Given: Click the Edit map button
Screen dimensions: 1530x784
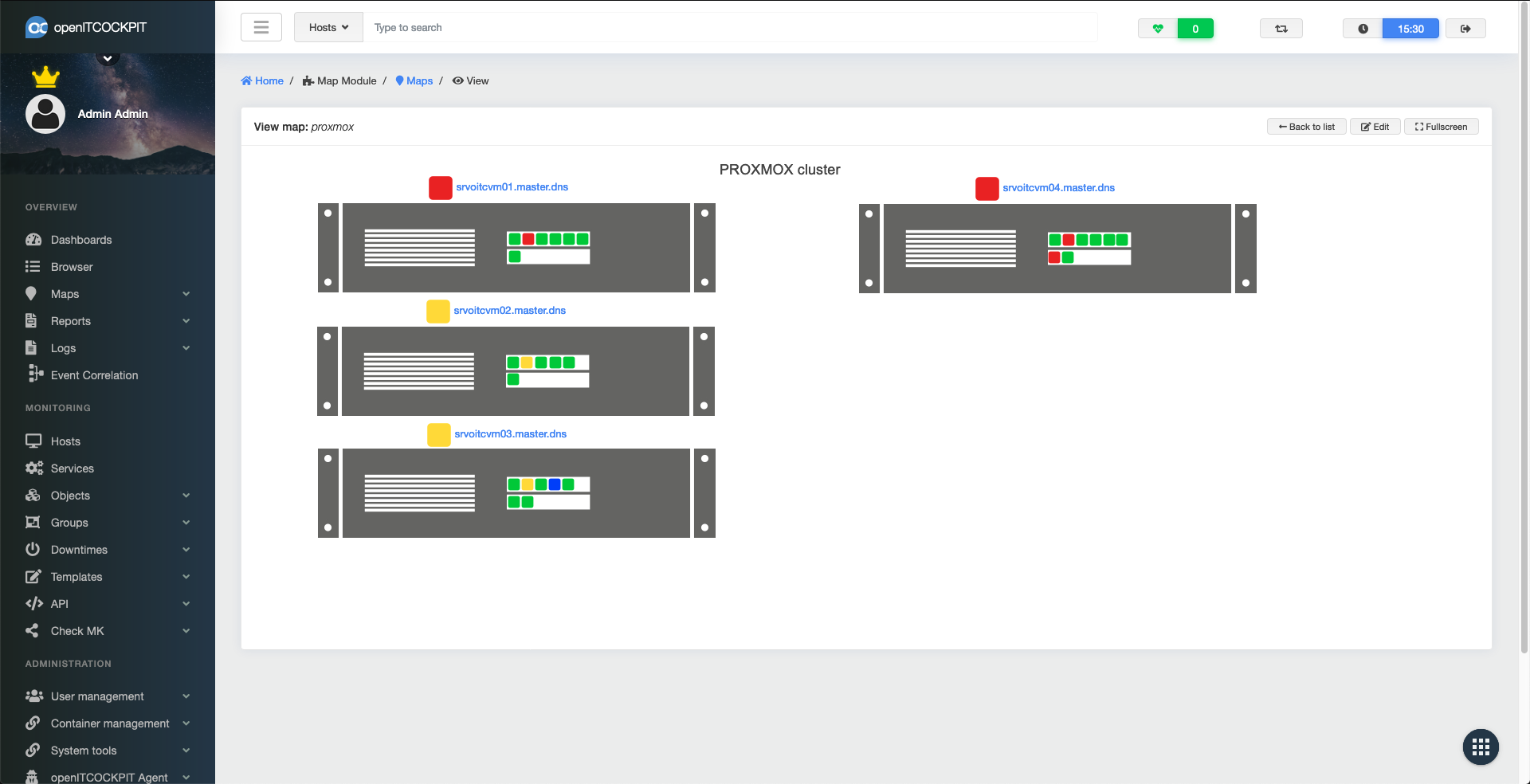Looking at the screenshot, I should pos(1375,127).
